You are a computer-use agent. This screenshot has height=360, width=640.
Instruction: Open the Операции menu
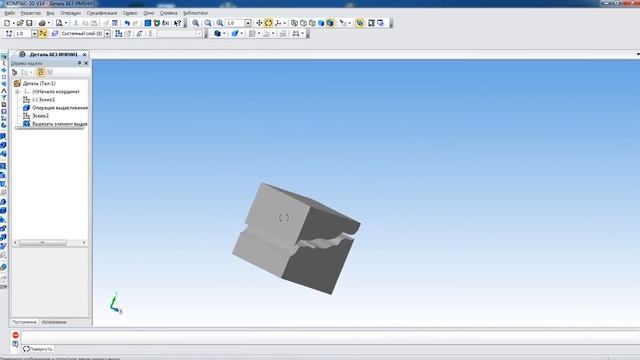pos(71,13)
